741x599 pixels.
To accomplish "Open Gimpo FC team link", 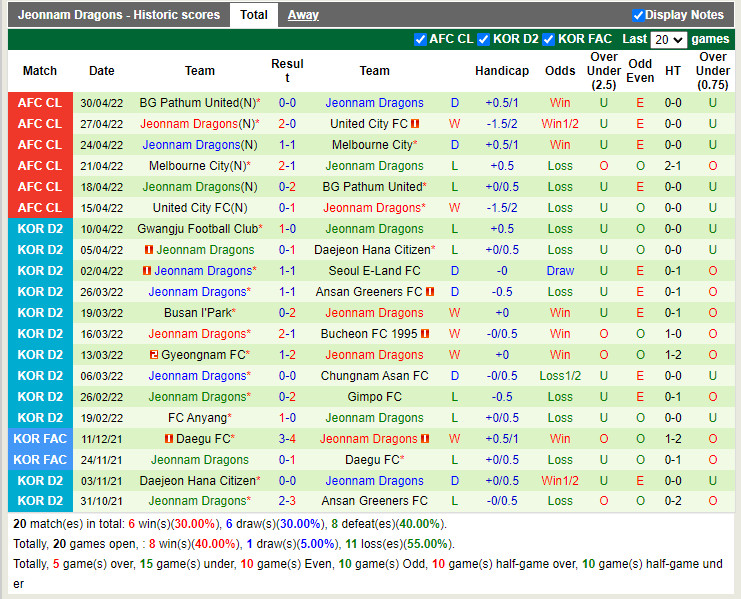I will 374,397.
